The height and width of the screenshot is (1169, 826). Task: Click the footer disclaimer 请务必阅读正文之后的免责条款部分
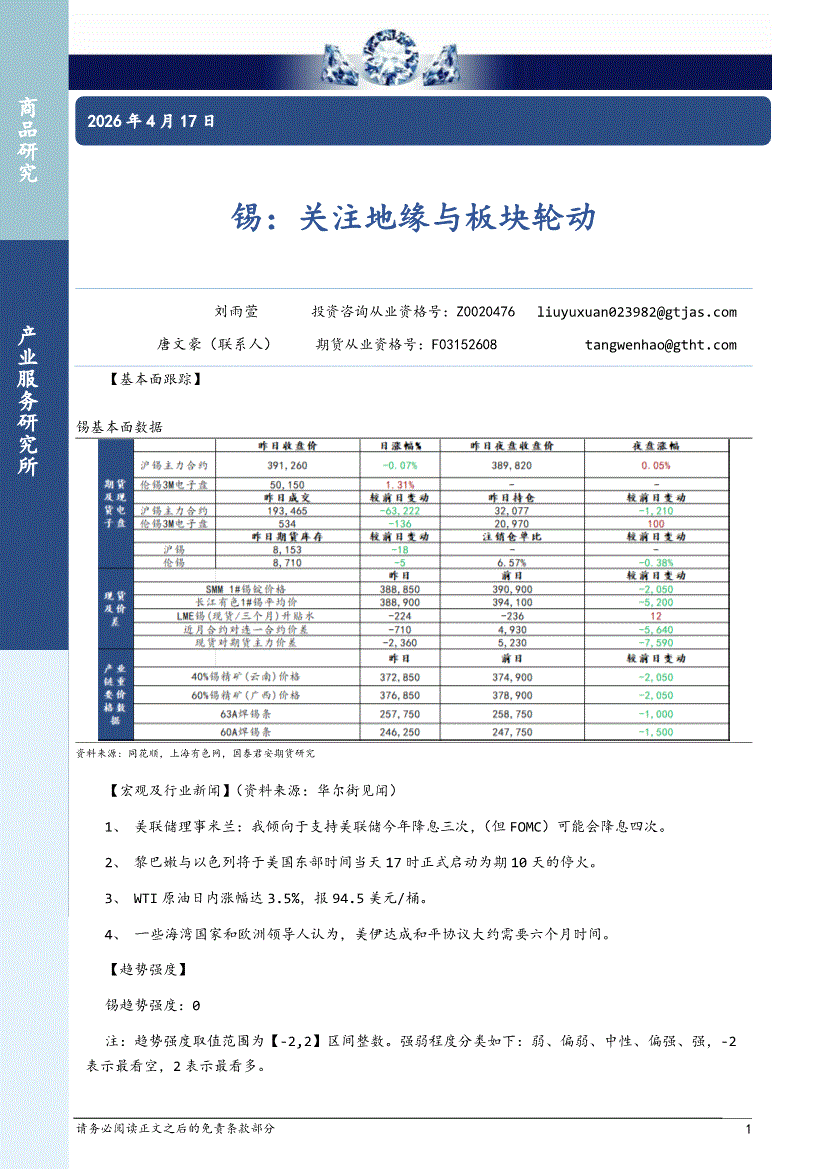176,1128
